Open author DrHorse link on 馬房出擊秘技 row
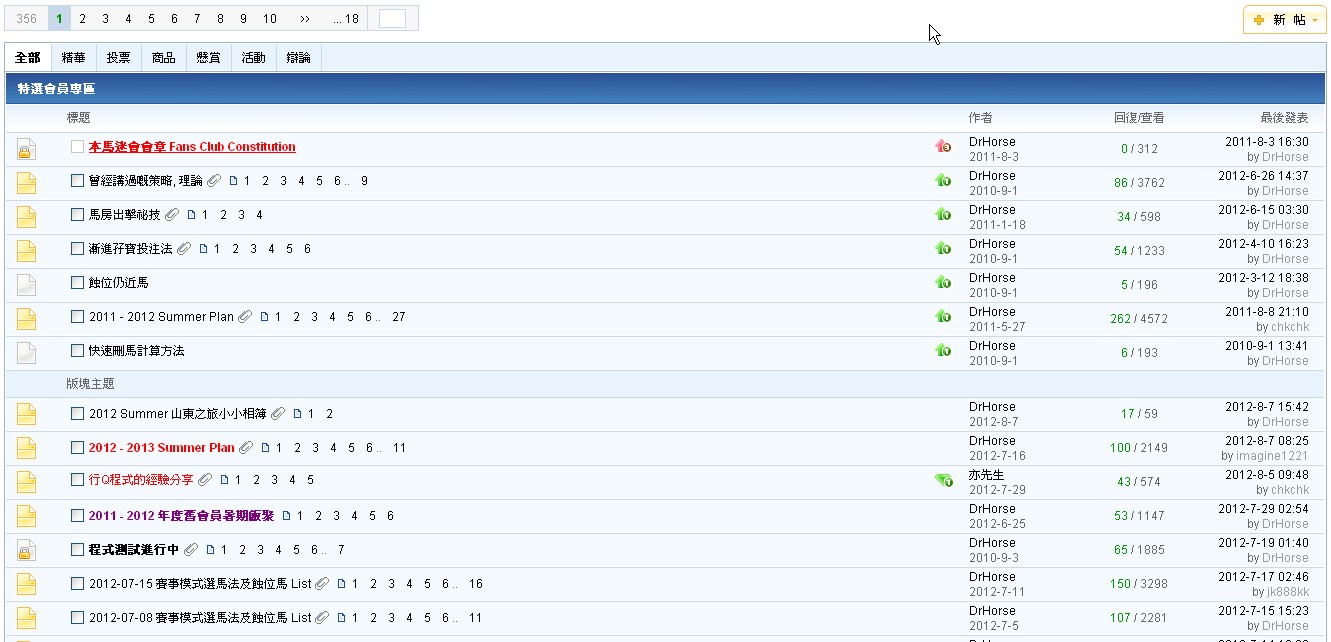This screenshot has height=642, width=1331. 992,210
